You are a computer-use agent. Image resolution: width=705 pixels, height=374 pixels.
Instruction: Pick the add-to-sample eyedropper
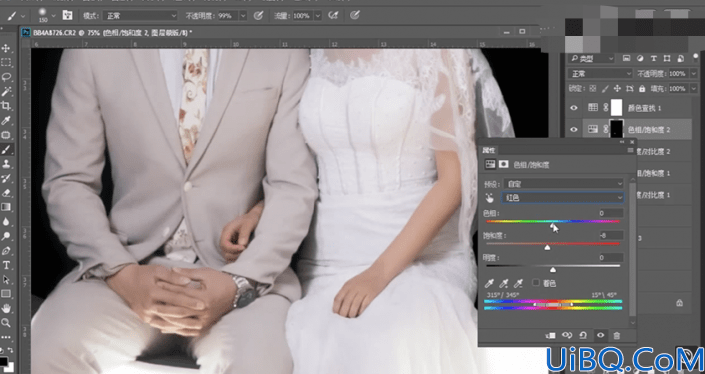coord(504,283)
